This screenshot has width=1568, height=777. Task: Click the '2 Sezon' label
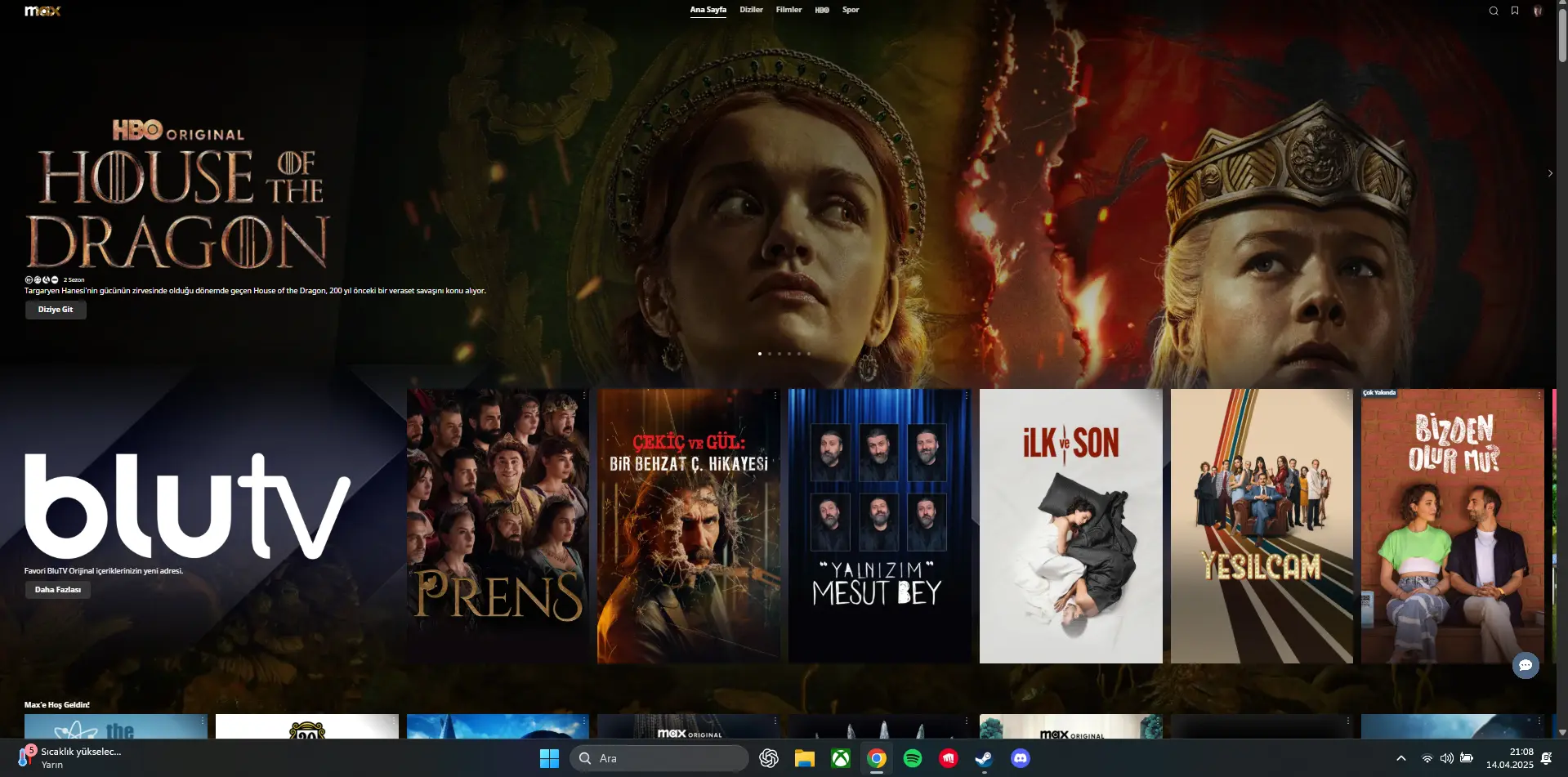(x=74, y=279)
